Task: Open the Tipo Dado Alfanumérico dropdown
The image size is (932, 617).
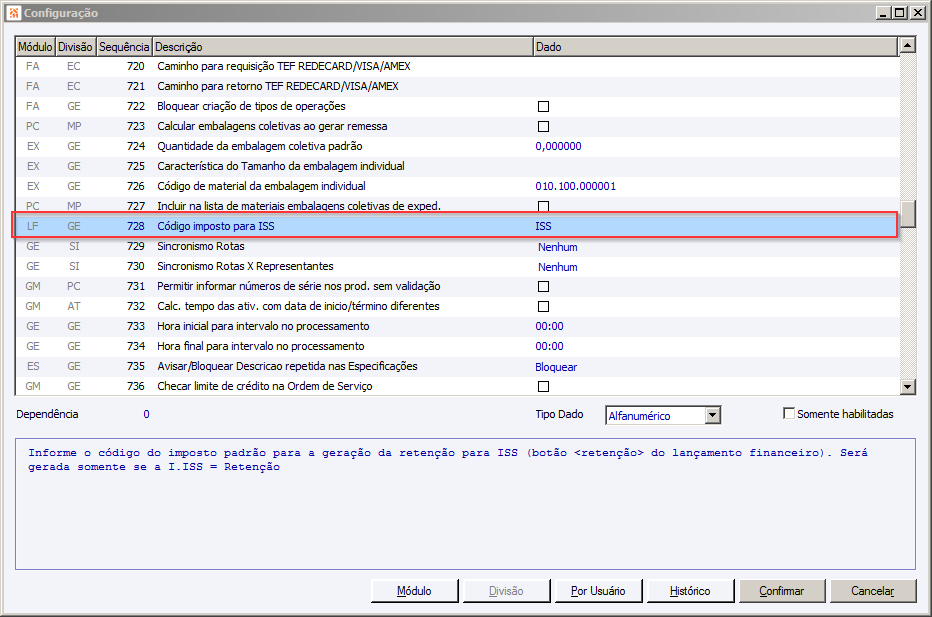Action: (713, 415)
